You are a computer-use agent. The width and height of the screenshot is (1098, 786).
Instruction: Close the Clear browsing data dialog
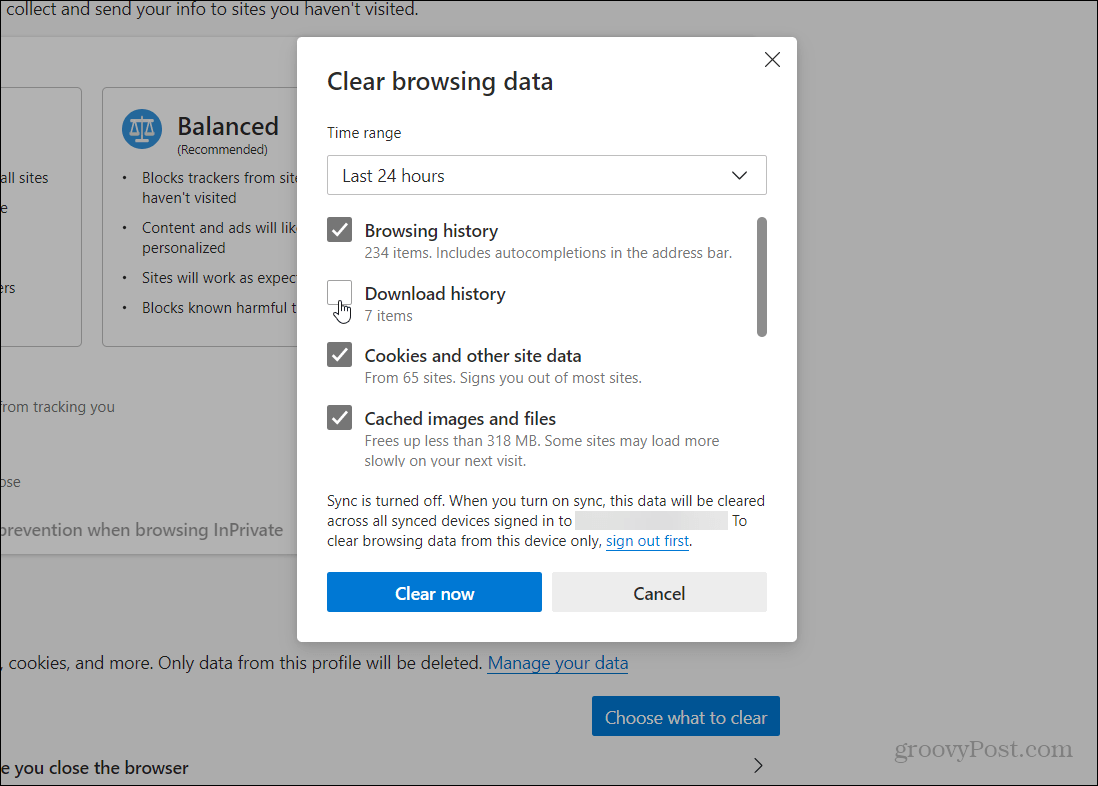tap(772, 60)
